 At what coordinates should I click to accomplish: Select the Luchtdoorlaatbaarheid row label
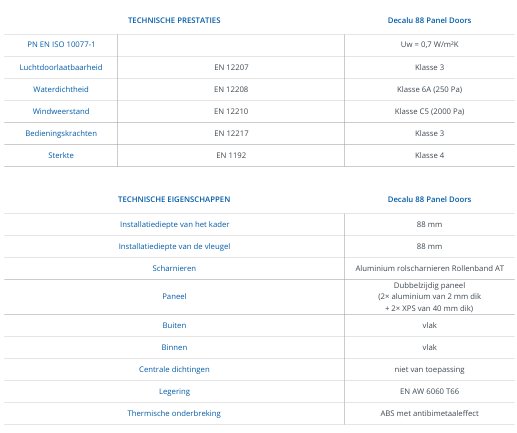coord(61,67)
